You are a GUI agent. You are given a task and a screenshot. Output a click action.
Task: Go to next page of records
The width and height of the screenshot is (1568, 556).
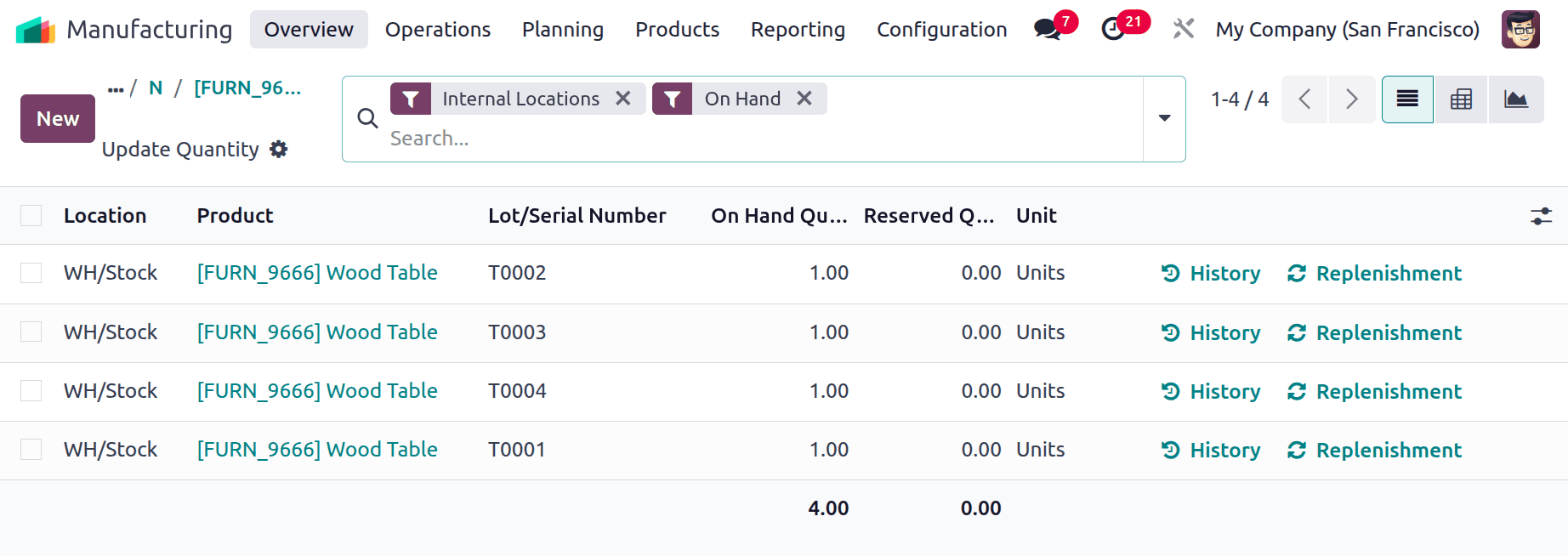[x=1352, y=99]
